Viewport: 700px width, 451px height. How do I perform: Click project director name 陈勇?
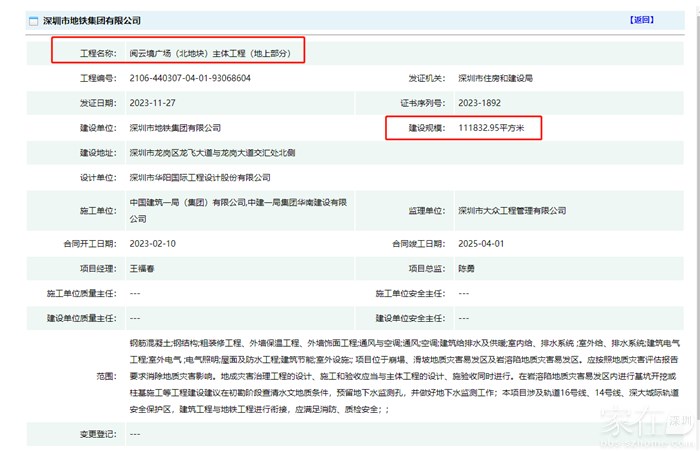[x=467, y=268]
